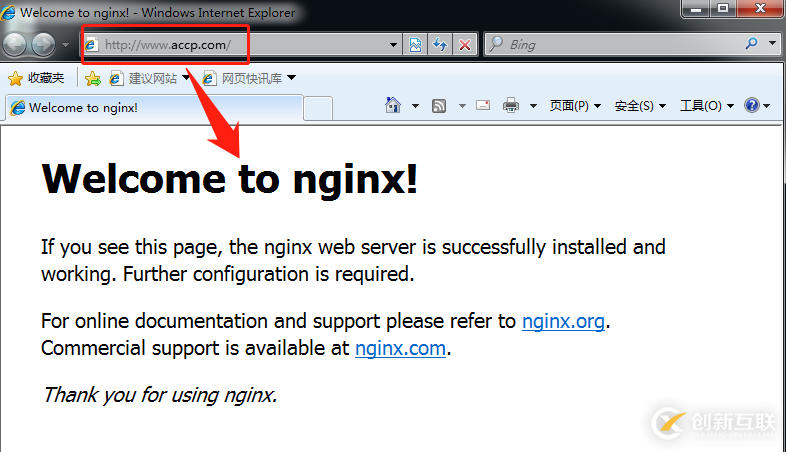Select the Welcome to nginx! tab
Image resolution: width=786 pixels, height=452 pixels.
tap(154, 108)
